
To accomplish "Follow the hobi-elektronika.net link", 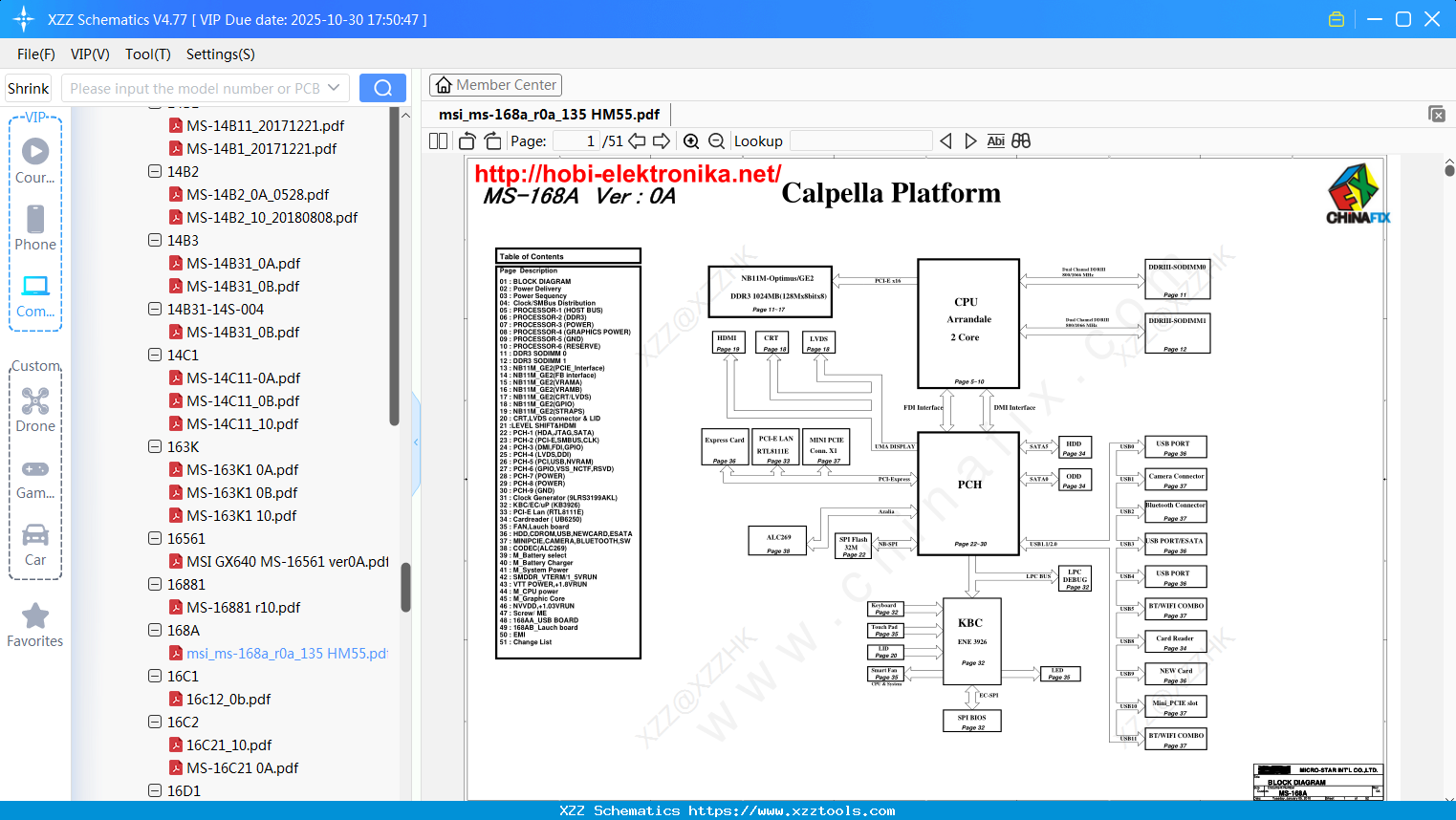I will click(628, 174).
